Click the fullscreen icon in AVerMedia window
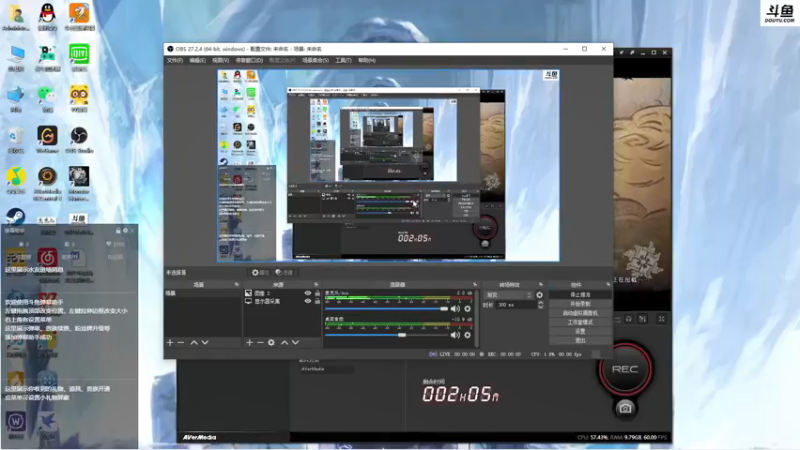 click(x=661, y=319)
